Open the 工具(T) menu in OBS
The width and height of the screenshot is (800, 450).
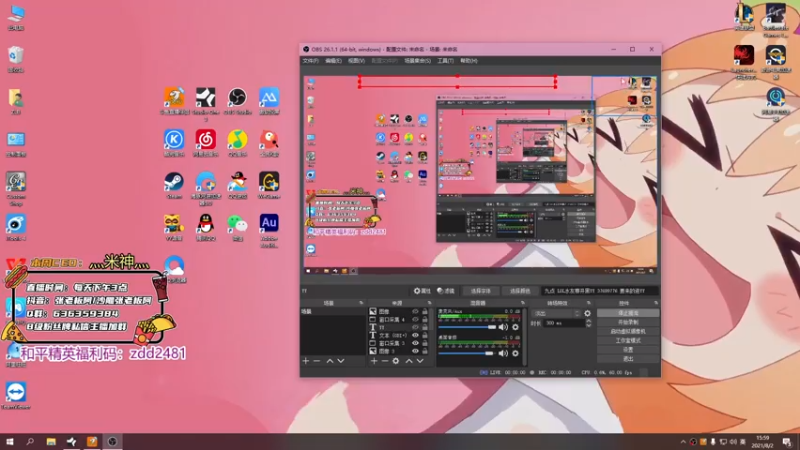pos(445,61)
